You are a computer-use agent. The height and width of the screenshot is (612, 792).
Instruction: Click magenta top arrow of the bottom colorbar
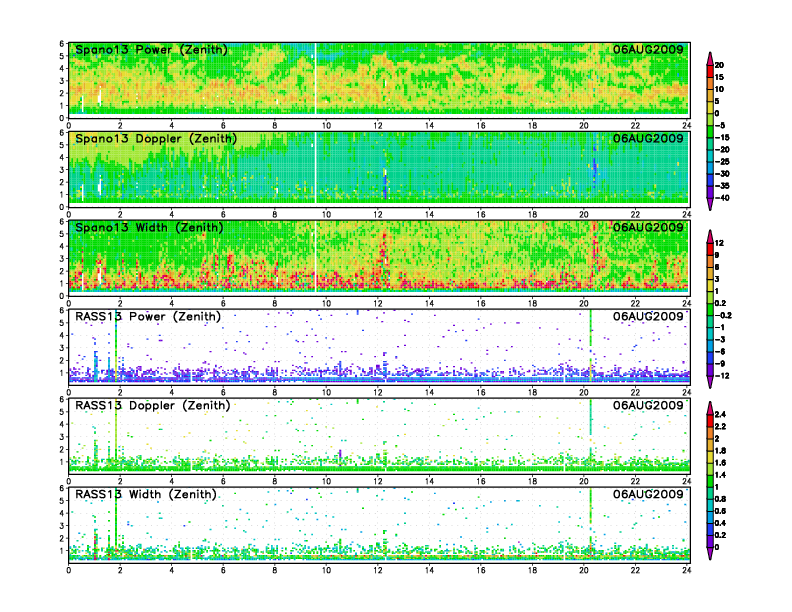(x=710, y=408)
